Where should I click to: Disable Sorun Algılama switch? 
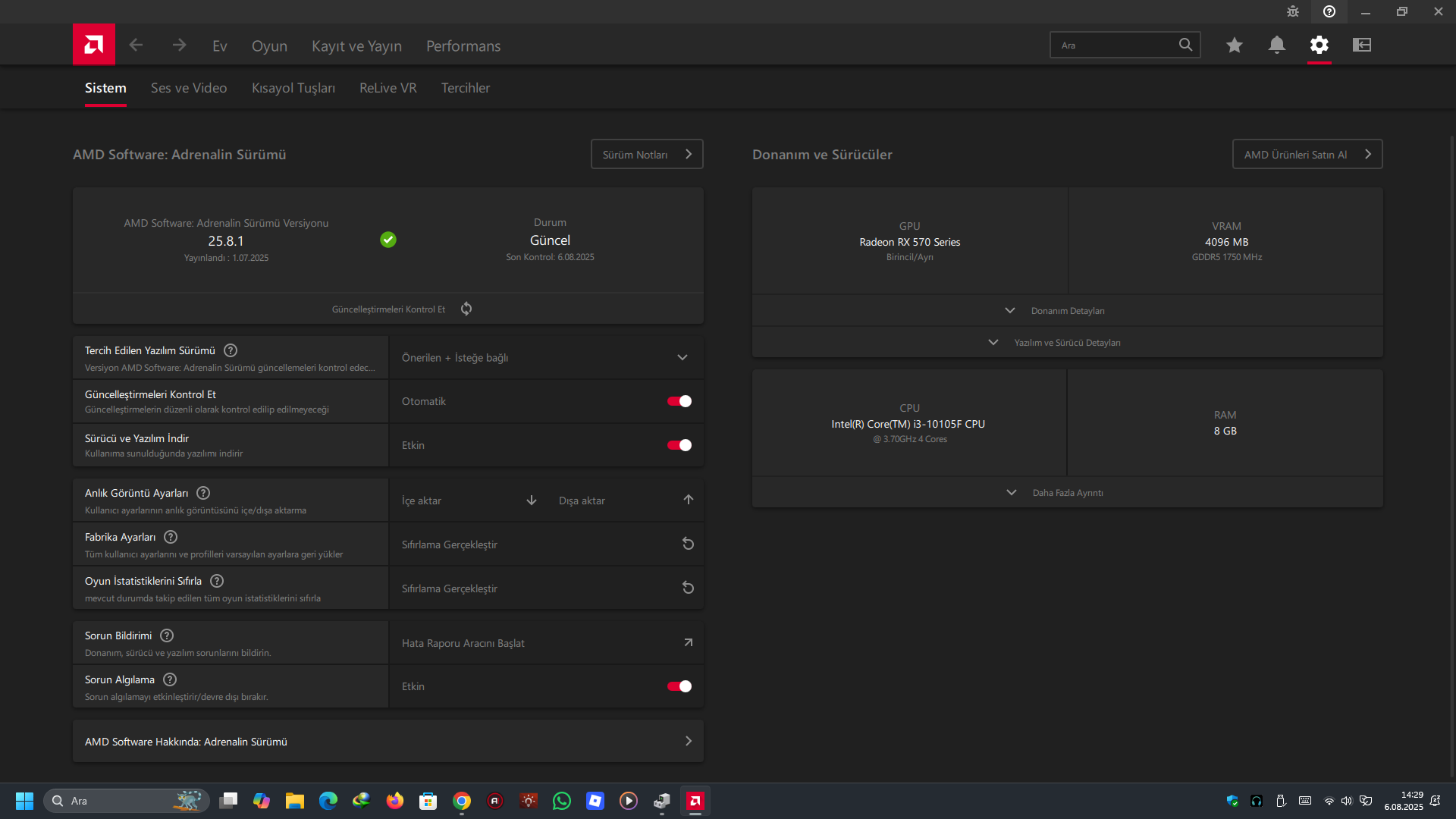point(679,686)
